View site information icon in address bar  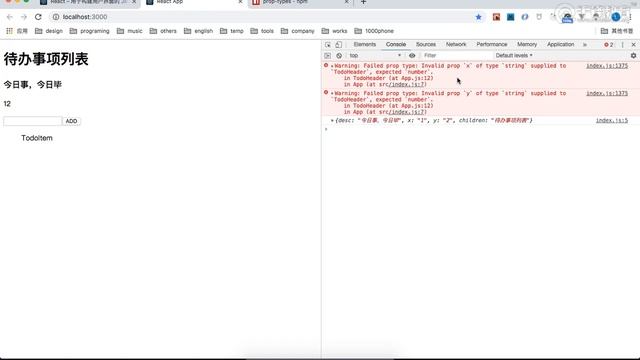56,17
